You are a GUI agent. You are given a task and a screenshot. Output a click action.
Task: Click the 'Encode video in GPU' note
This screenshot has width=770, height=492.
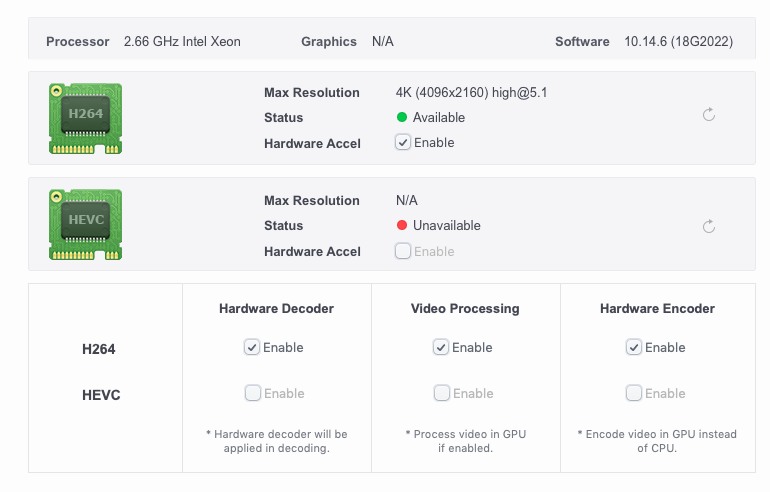click(x=657, y=441)
